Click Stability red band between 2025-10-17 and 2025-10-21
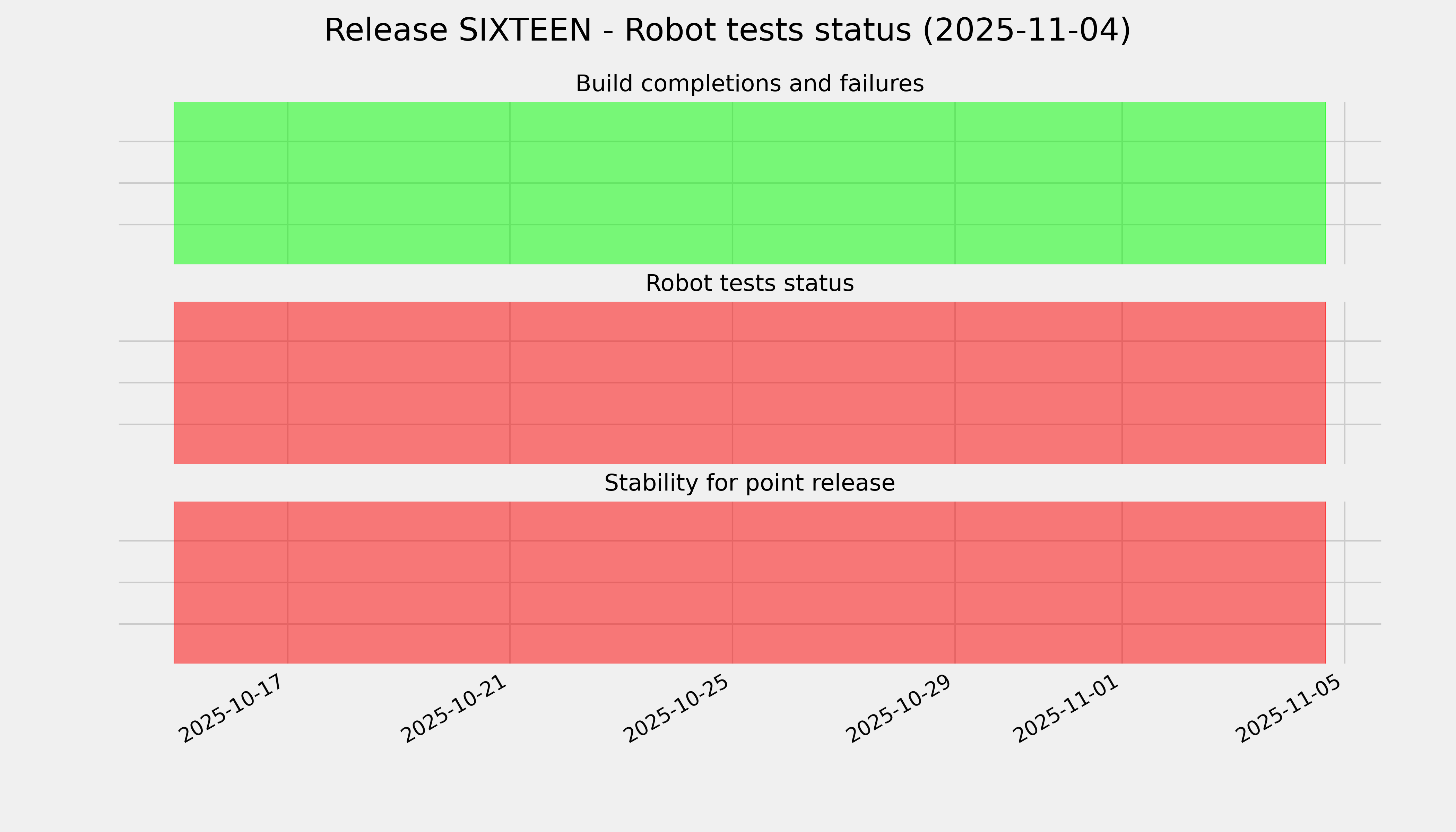The width and height of the screenshot is (1456, 832). pos(398,582)
